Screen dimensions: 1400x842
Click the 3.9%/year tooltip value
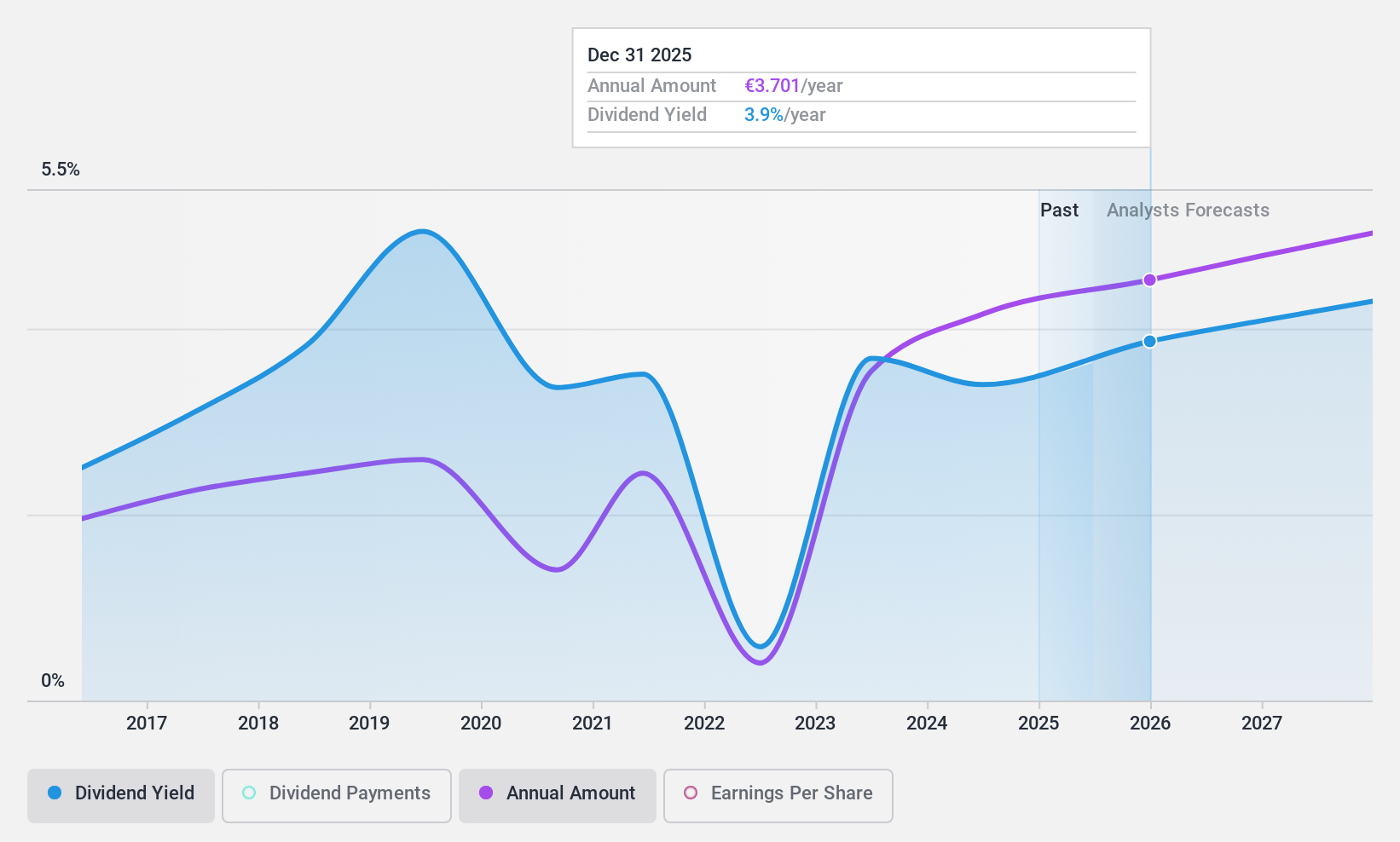click(x=785, y=115)
